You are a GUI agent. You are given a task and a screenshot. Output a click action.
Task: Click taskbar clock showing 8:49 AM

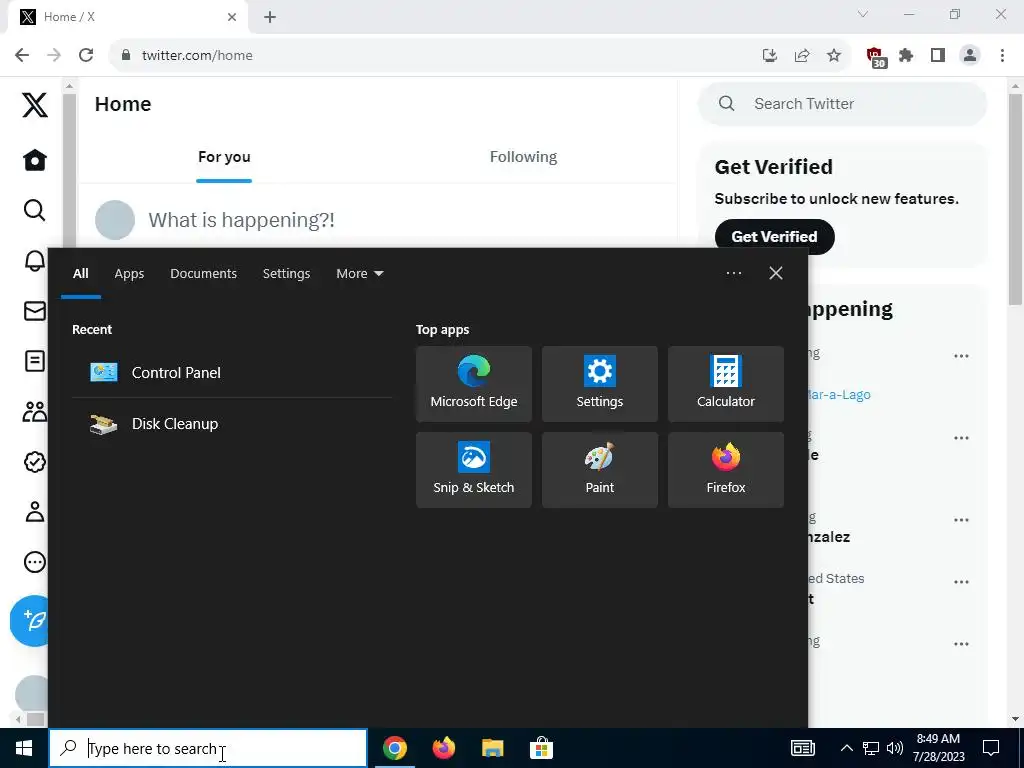pos(938,748)
